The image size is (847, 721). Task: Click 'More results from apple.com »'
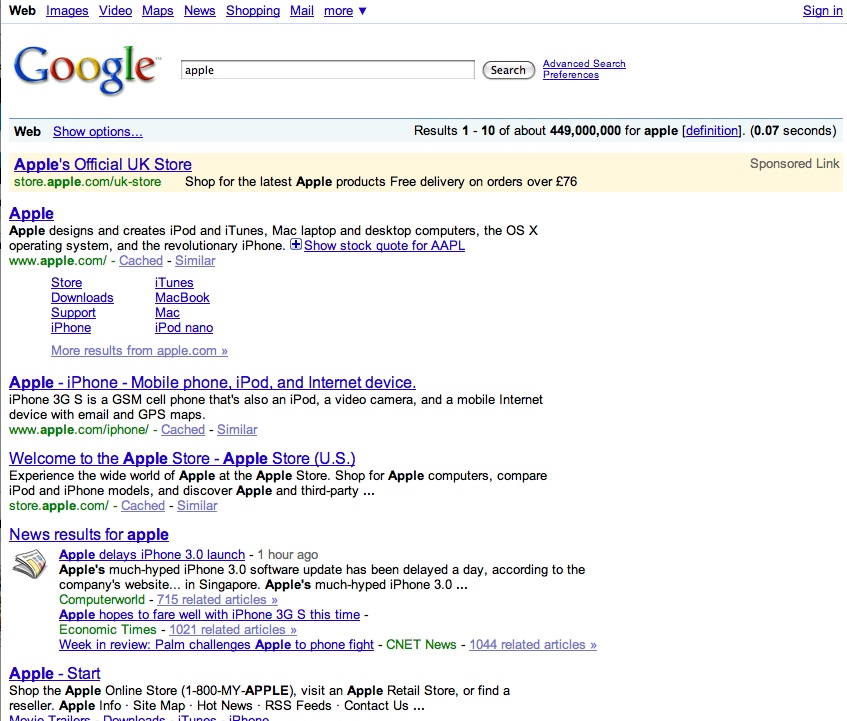tap(139, 351)
